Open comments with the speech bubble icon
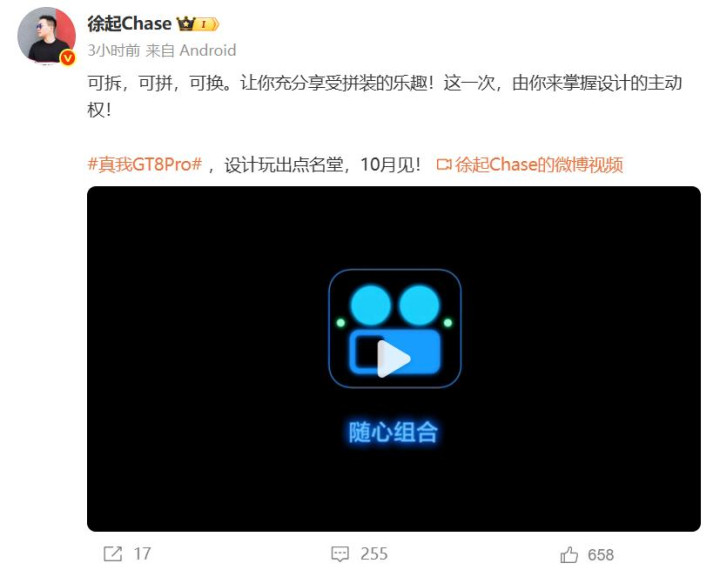The image size is (720, 570). point(340,554)
